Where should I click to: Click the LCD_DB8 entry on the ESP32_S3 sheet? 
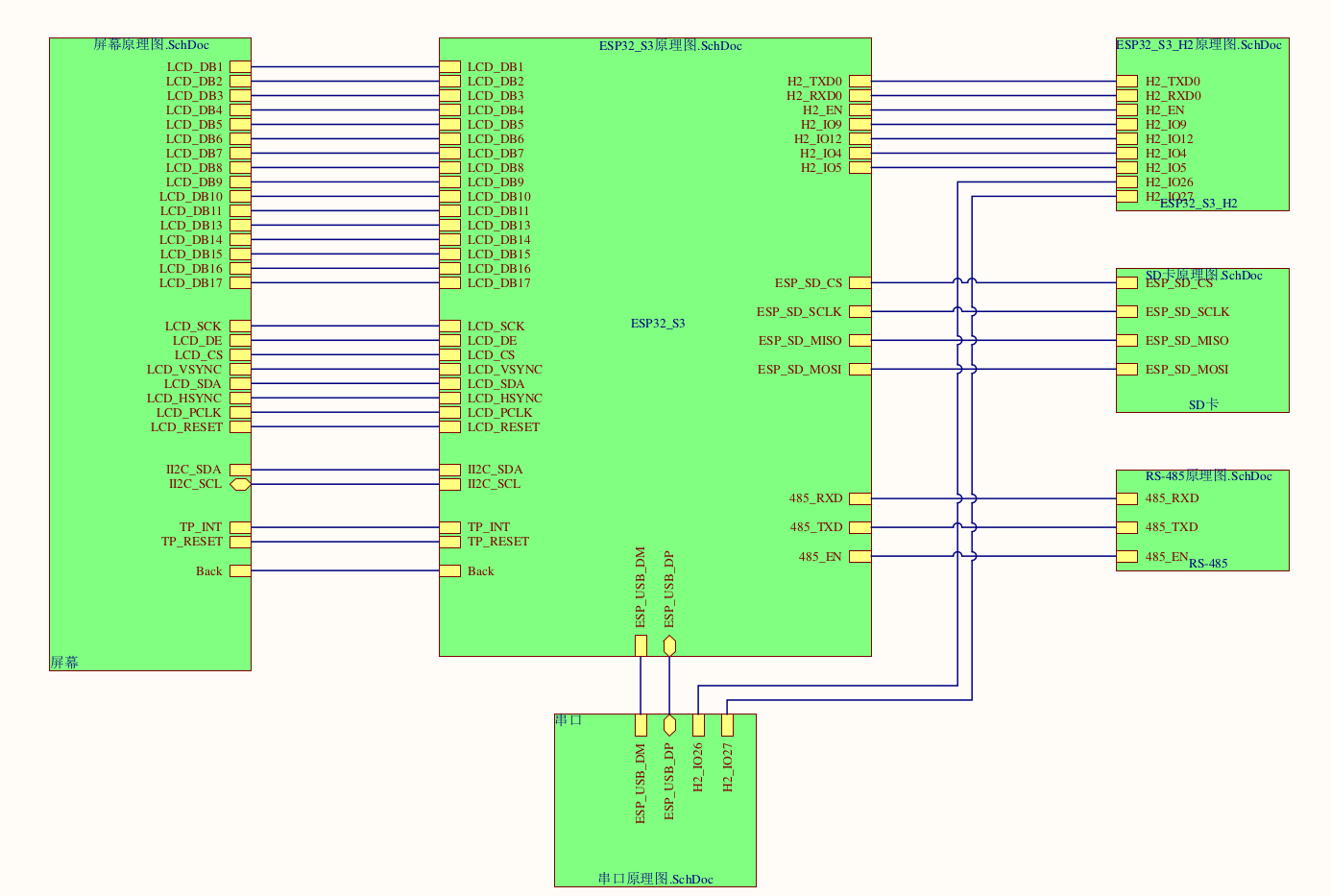click(x=450, y=168)
